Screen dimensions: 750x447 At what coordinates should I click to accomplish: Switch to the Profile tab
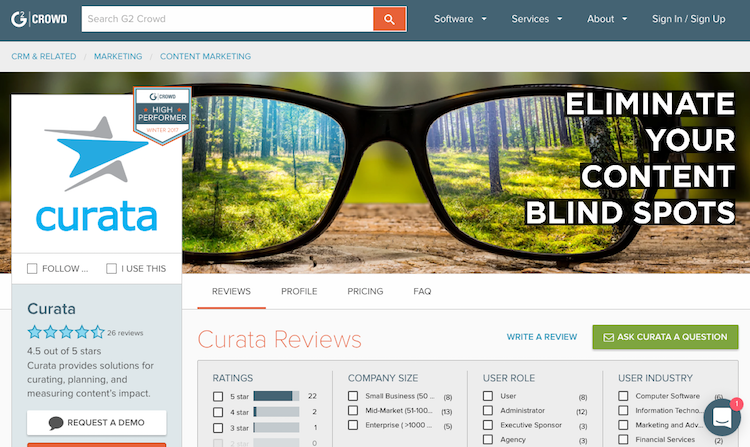299,292
